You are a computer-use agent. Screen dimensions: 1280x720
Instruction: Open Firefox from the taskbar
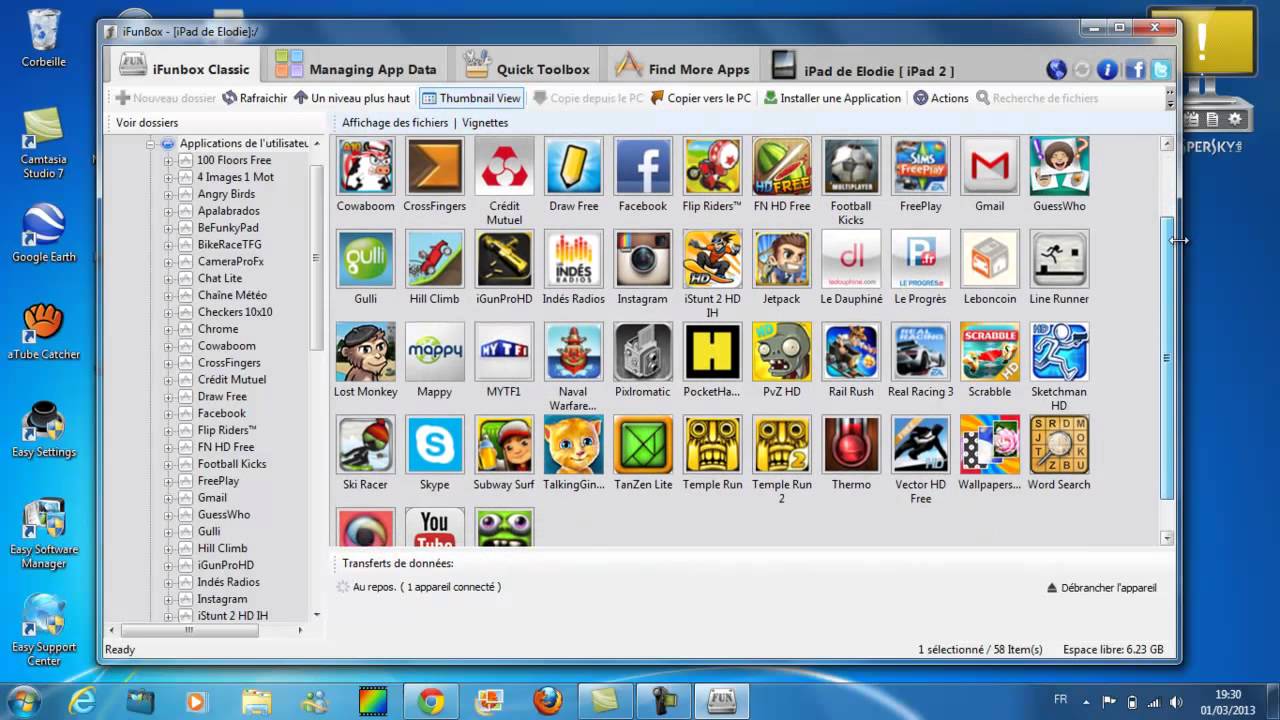click(547, 700)
